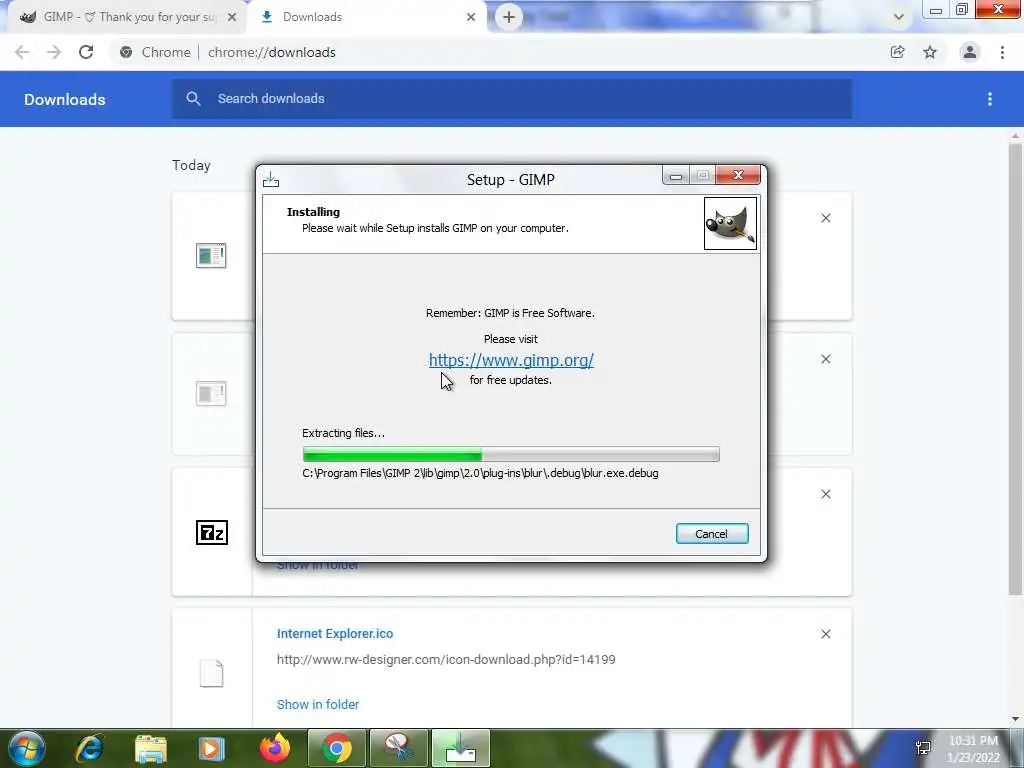Reload the Downloads page

tap(86, 52)
